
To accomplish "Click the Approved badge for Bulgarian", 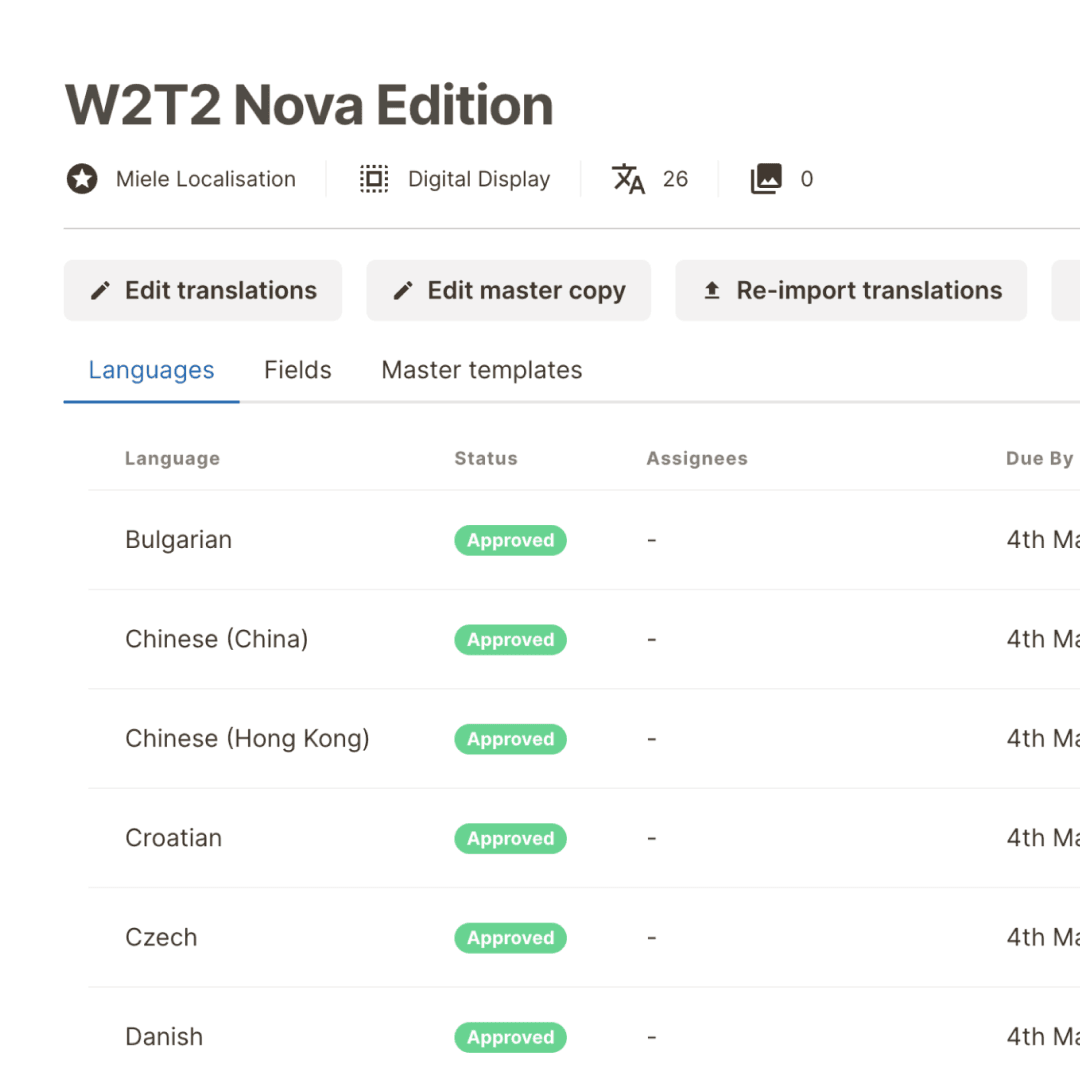I will tap(510, 540).
